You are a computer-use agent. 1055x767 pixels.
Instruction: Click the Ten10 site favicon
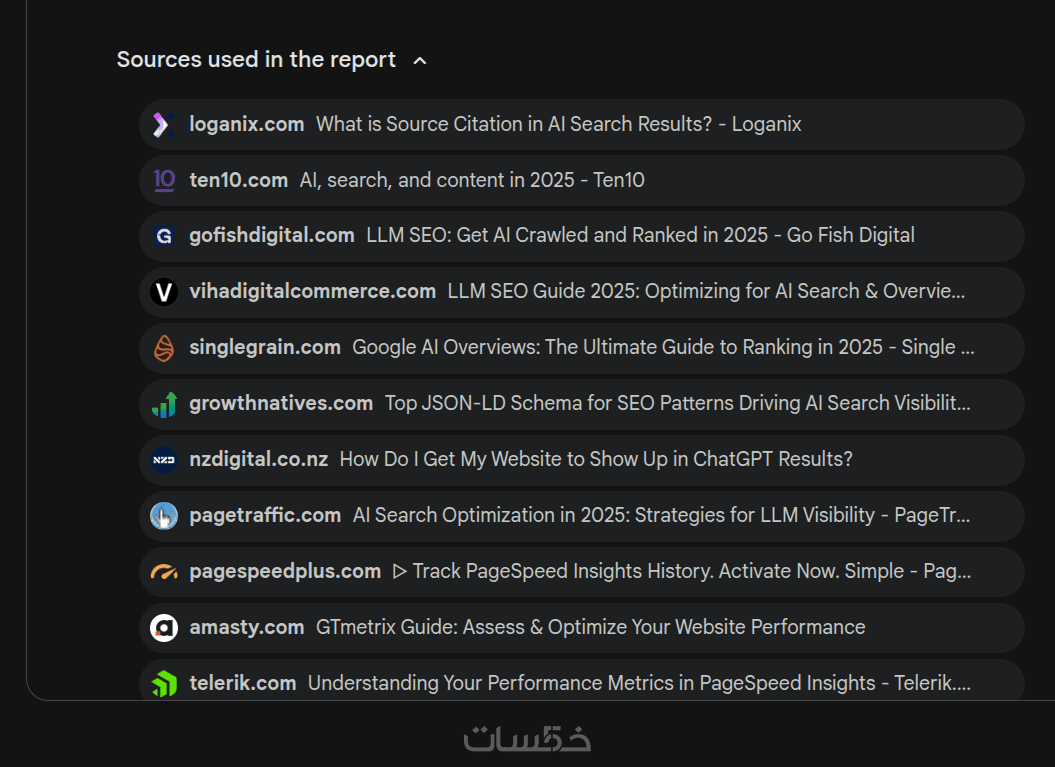coord(163,181)
